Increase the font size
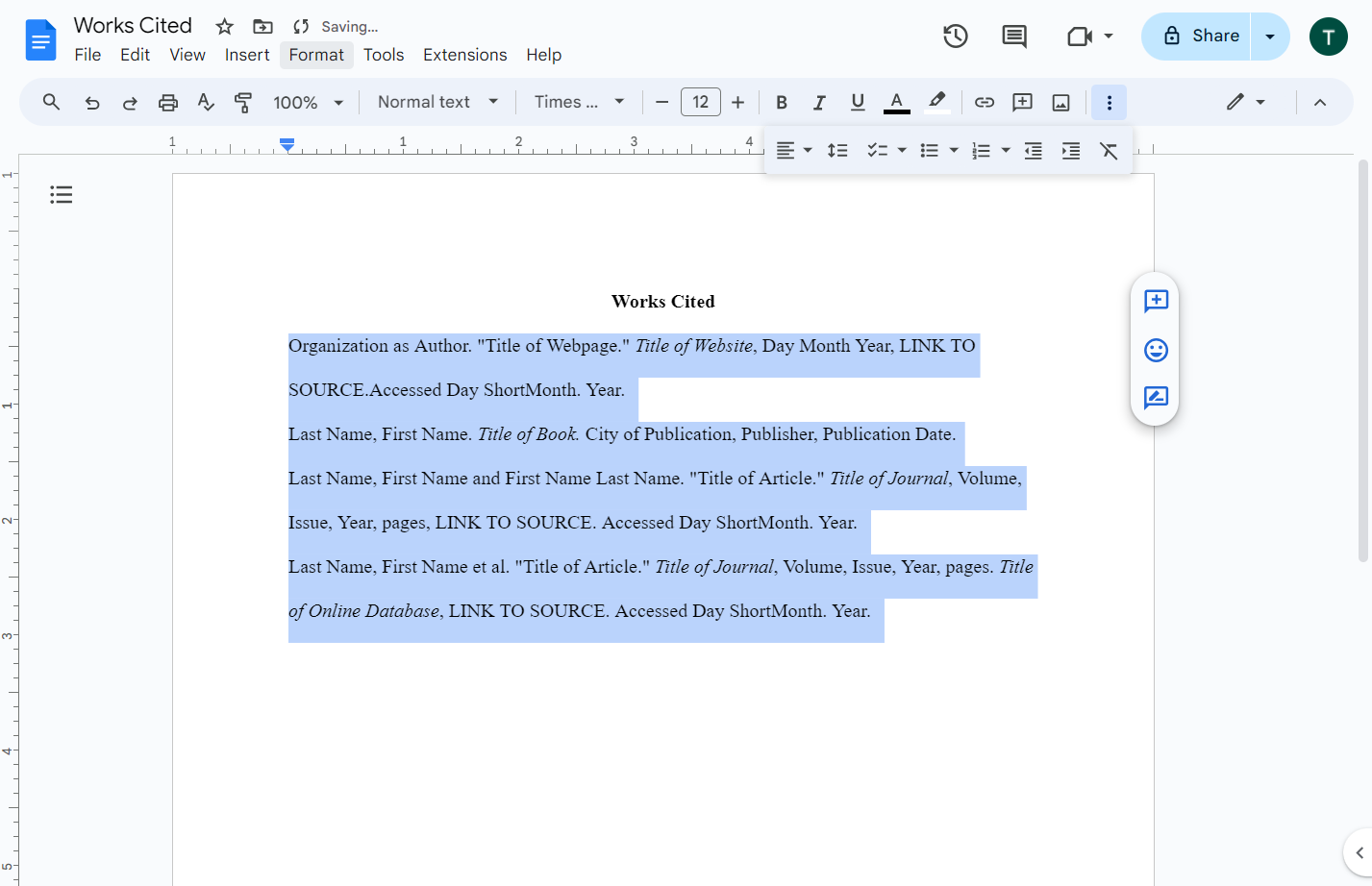Image resolution: width=1372 pixels, height=886 pixels. click(737, 102)
